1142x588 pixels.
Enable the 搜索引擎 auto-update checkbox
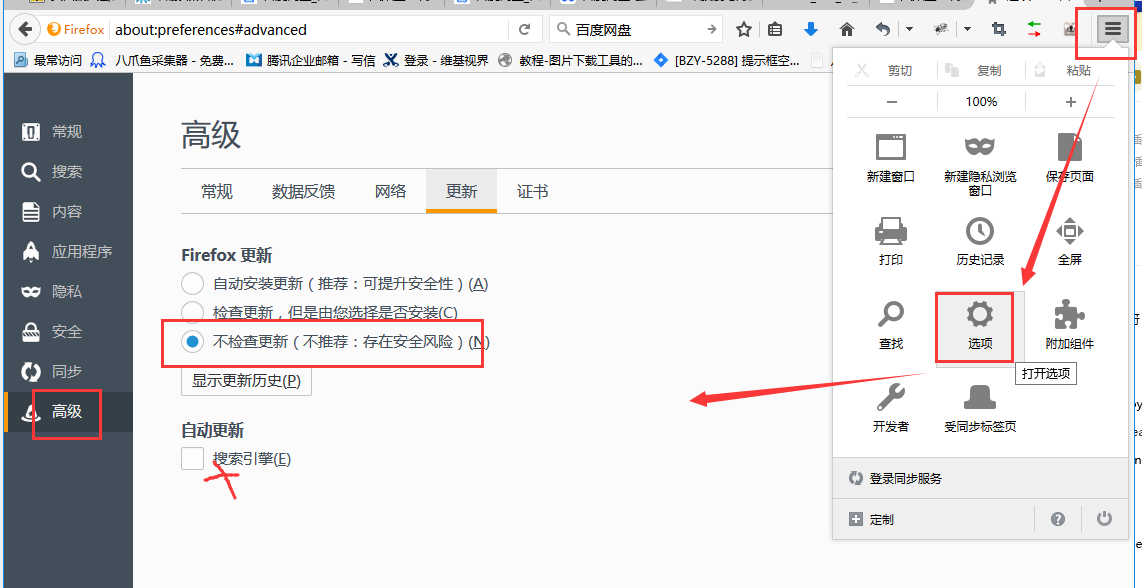point(192,458)
